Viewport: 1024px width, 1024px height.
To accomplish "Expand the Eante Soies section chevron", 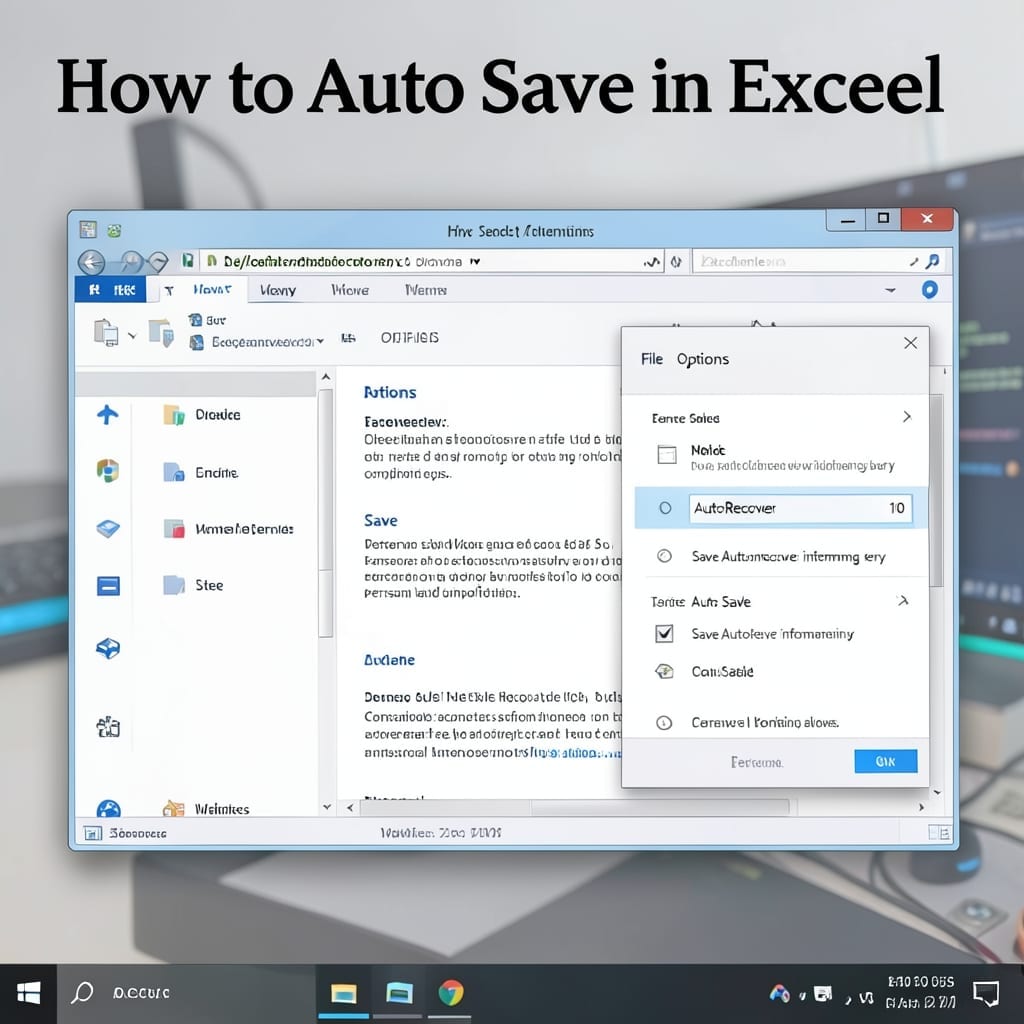I will coord(906,417).
